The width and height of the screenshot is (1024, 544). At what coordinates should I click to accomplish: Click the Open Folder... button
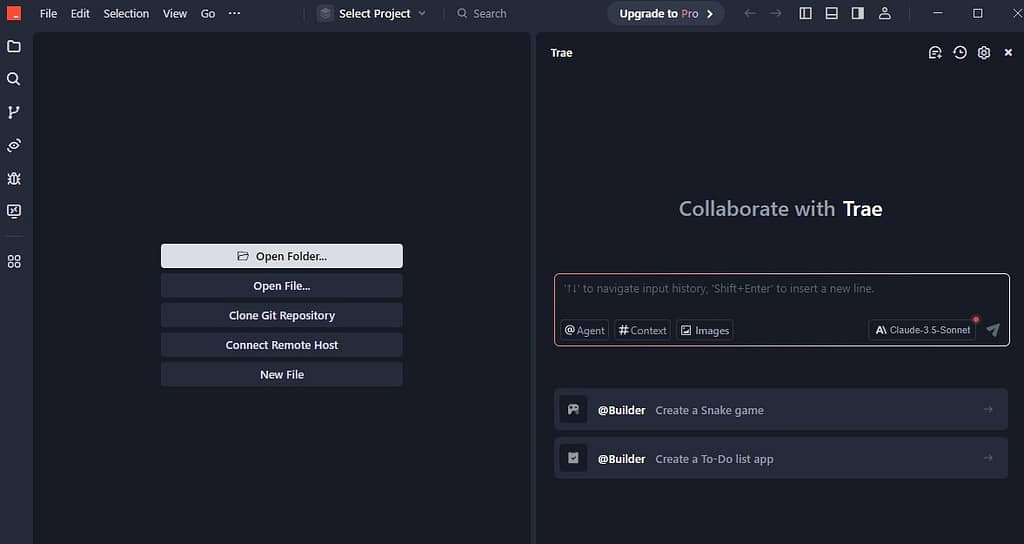pyautogui.click(x=281, y=256)
